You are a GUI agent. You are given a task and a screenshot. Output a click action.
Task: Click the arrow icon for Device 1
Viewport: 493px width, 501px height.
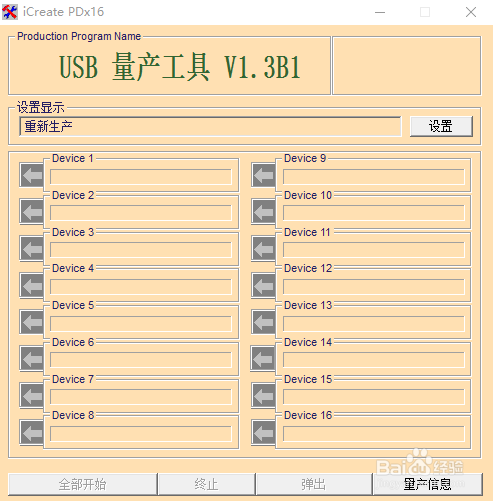tap(32, 175)
